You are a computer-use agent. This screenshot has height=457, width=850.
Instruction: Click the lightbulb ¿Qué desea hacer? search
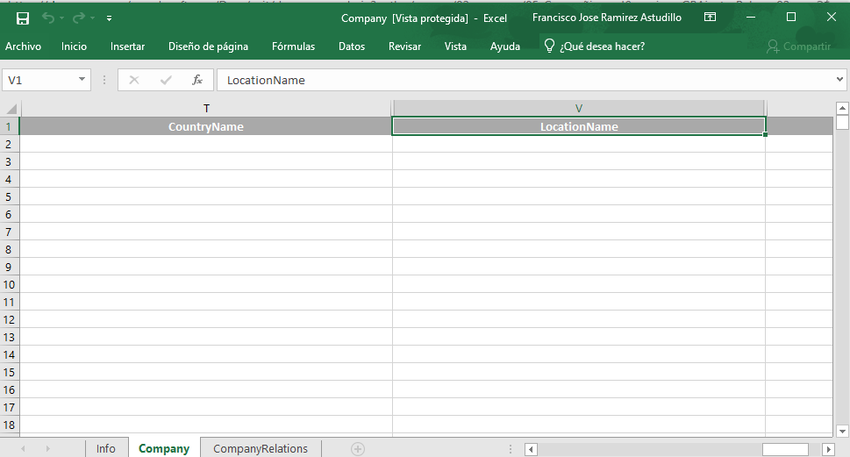click(x=594, y=46)
